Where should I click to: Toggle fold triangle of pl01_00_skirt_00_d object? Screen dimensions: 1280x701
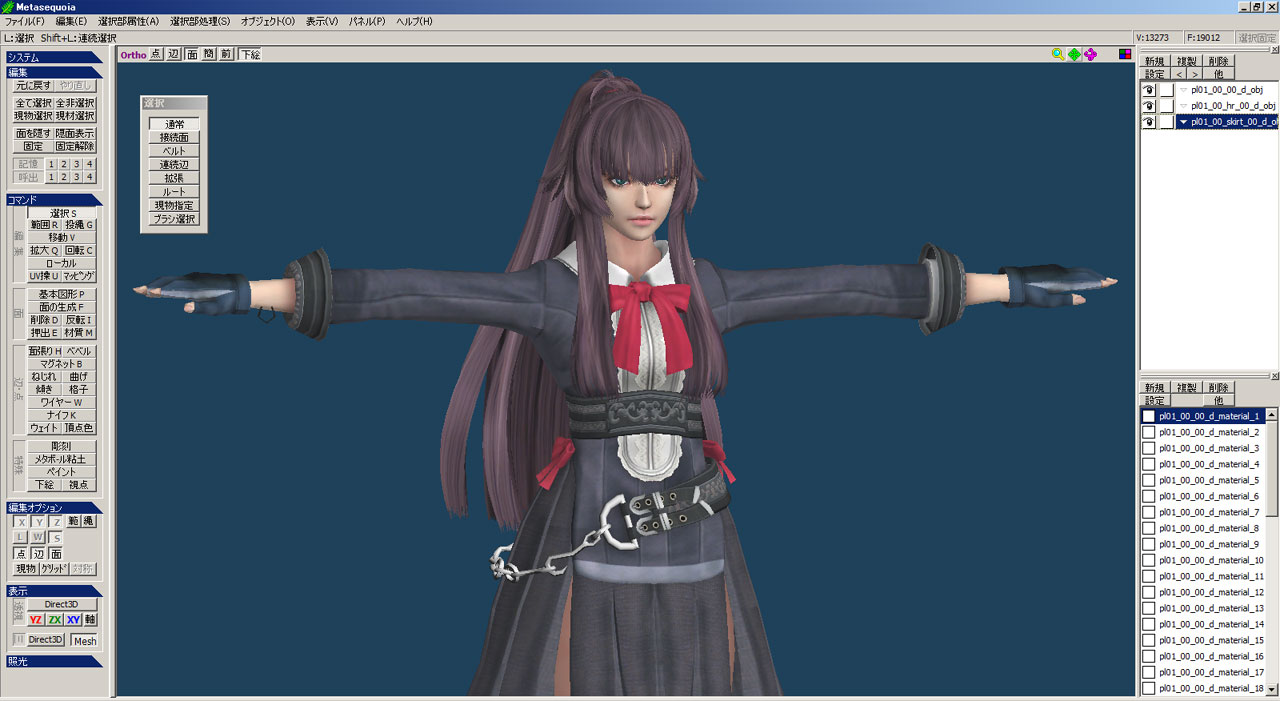1183,122
